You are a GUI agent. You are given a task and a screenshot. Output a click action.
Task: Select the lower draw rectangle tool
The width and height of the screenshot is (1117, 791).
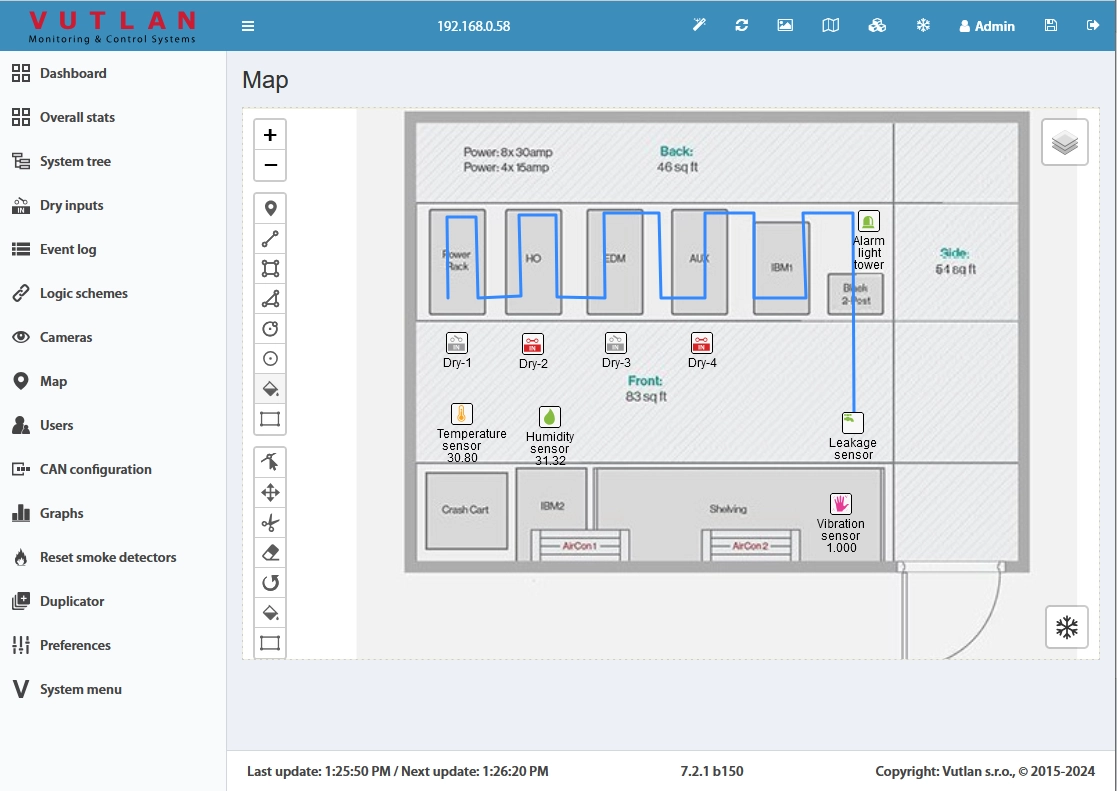(270, 643)
